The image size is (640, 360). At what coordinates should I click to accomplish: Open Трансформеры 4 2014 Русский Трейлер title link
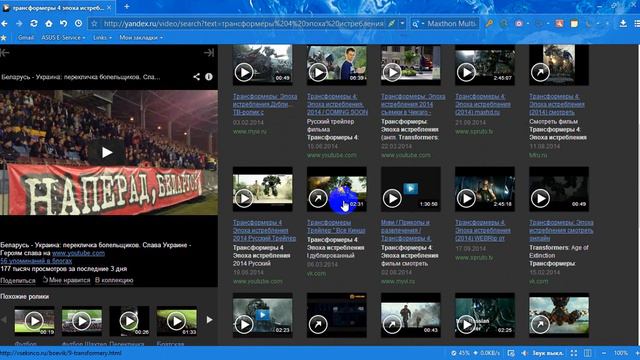(264, 230)
